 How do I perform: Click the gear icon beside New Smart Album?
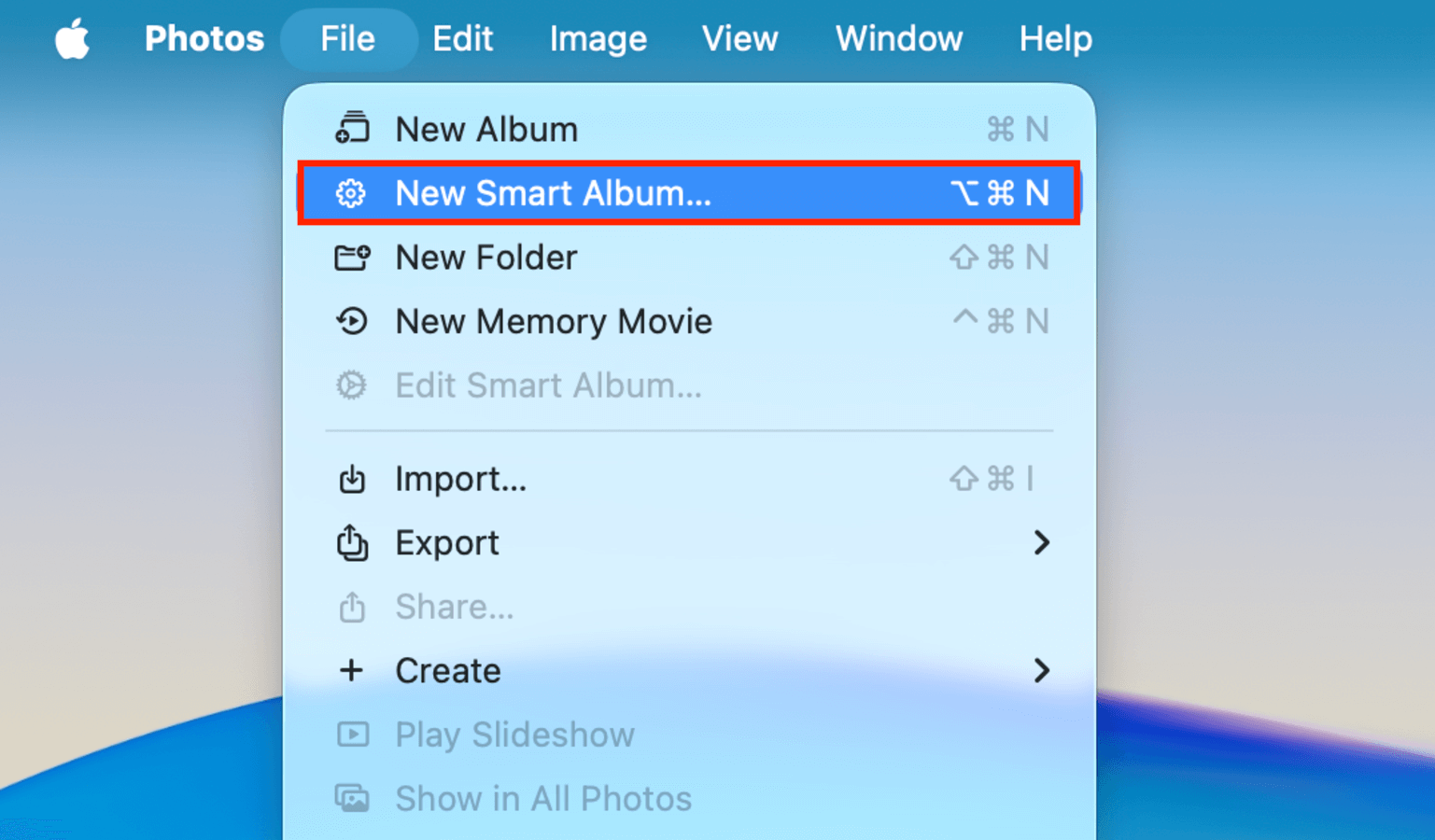point(351,193)
